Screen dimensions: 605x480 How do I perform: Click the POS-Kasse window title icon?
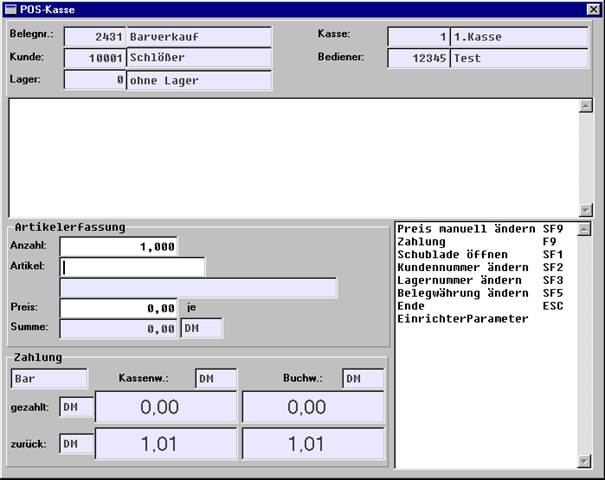coord(10,9)
